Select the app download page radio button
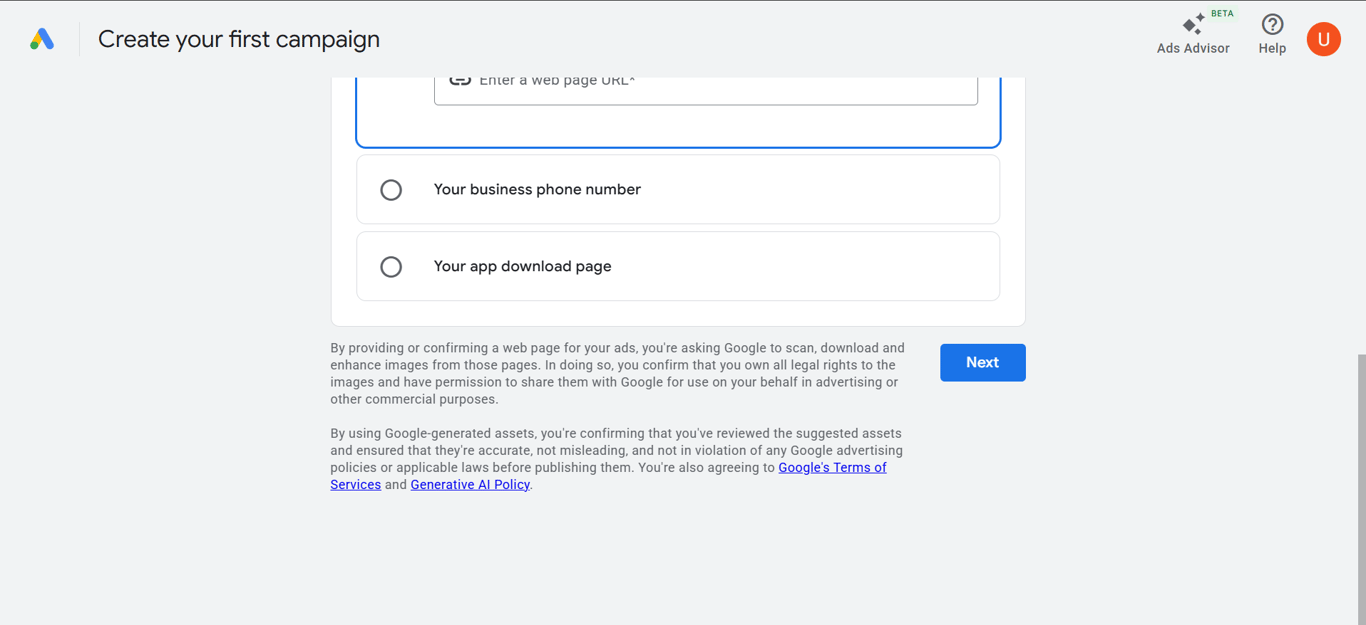Image resolution: width=1366 pixels, height=625 pixels. (x=391, y=267)
